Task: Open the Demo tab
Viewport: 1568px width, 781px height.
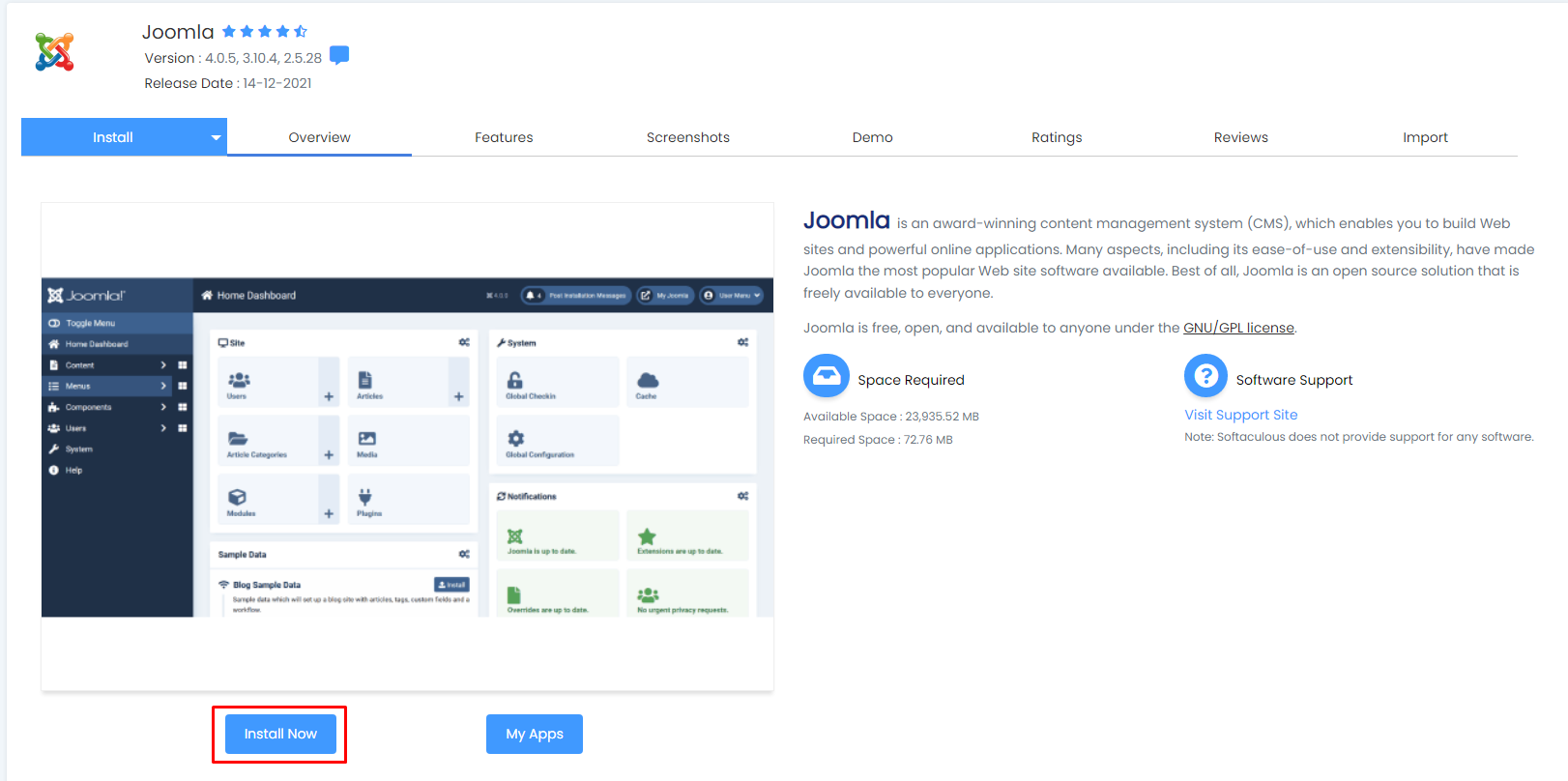Action: click(x=872, y=137)
